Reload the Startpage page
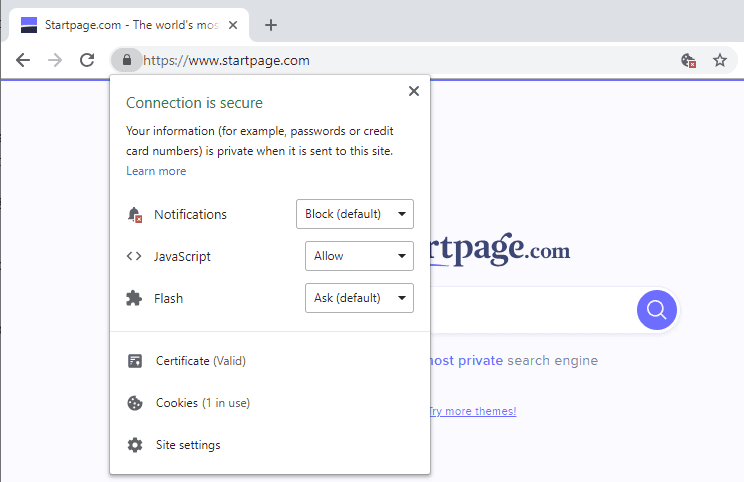The width and height of the screenshot is (744, 482). click(x=87, y=60)
